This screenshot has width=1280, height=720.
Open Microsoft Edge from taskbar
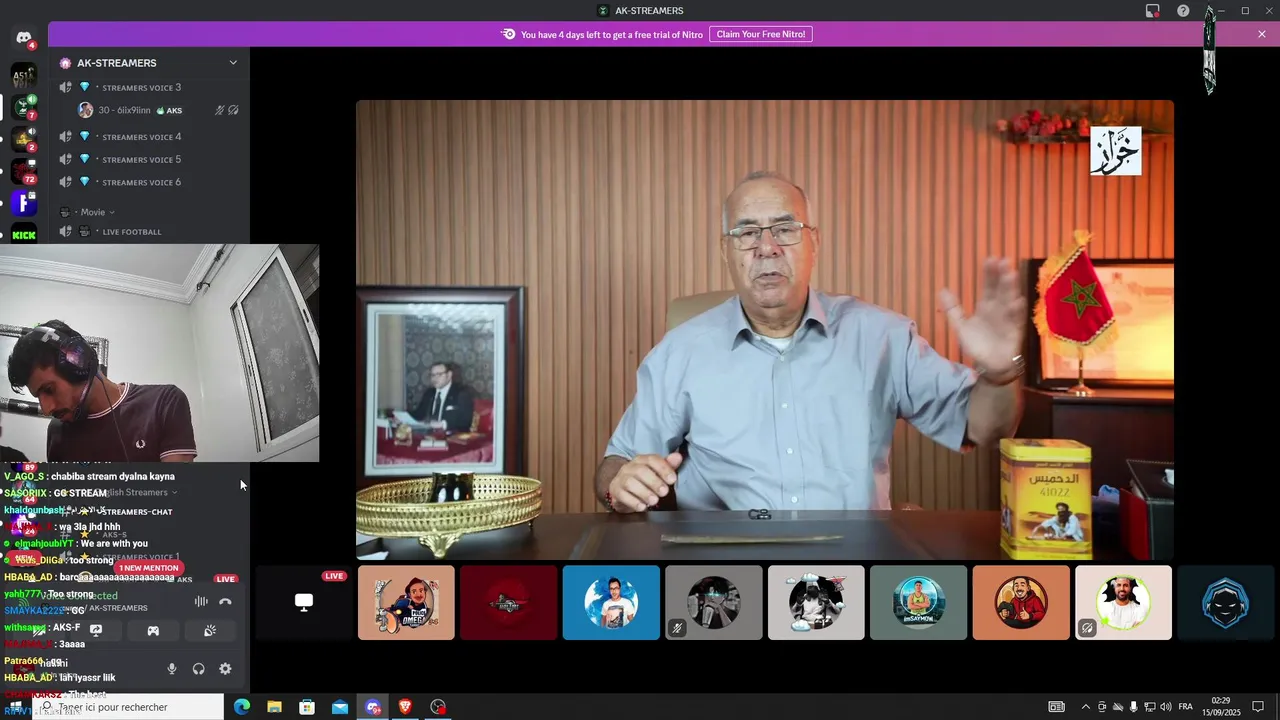click(242, 707)
